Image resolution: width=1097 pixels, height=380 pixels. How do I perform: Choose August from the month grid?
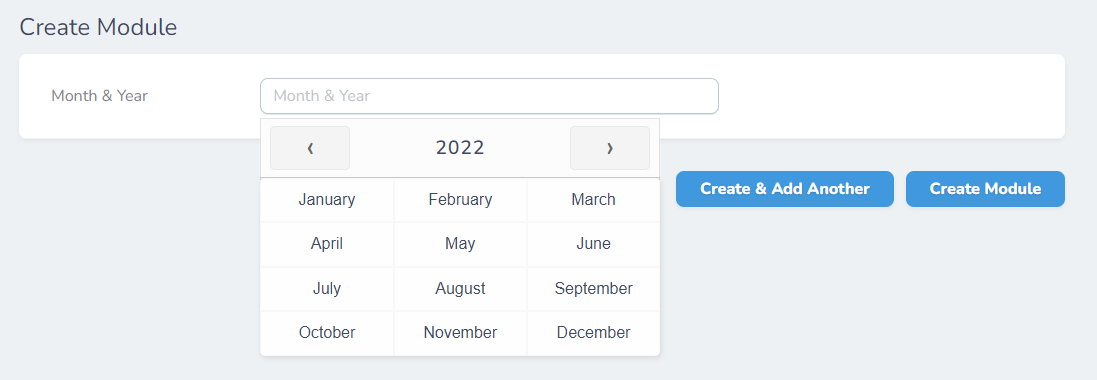460,288
